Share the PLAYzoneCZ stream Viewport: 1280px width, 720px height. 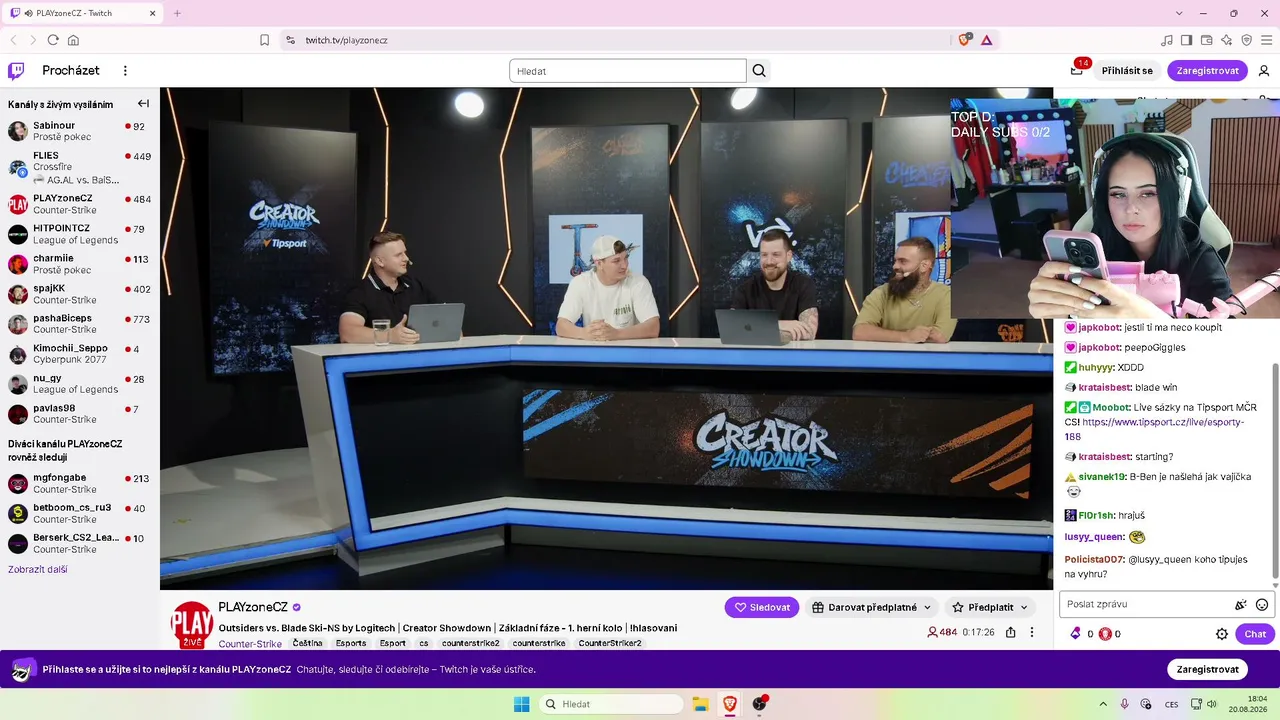pos(1011,633)
